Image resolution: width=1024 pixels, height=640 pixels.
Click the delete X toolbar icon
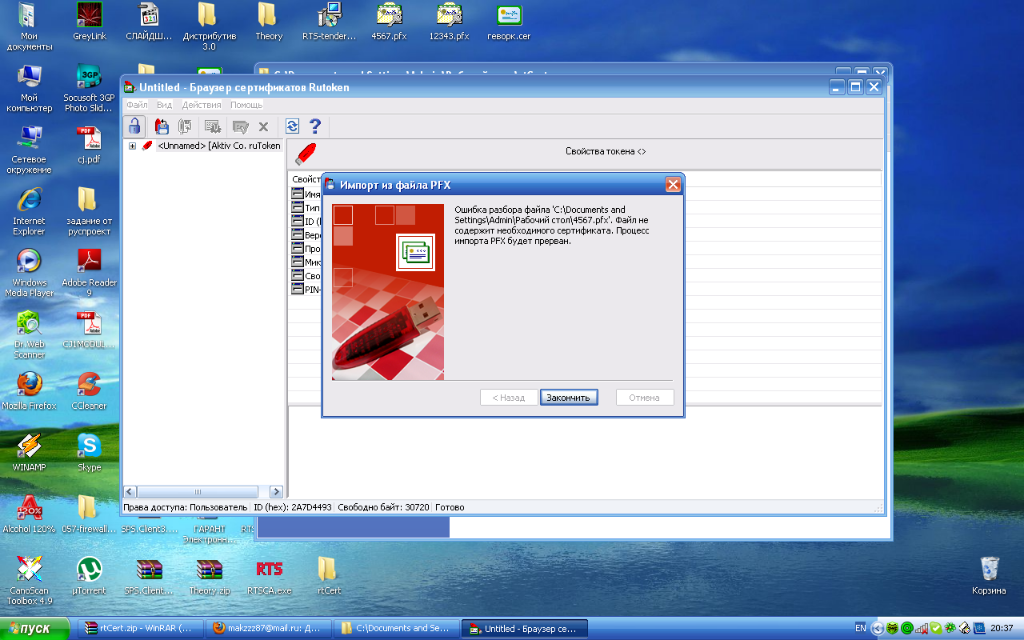[x=264, y=126]
